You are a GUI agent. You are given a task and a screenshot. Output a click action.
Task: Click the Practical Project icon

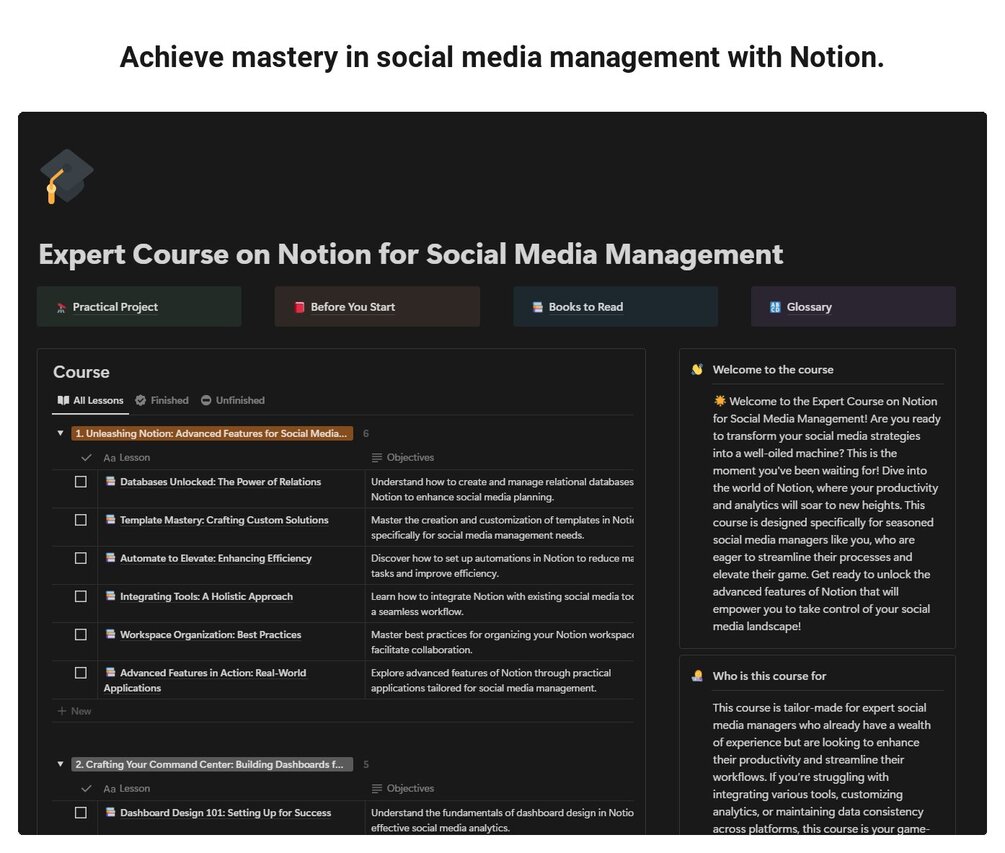point(62,308)
